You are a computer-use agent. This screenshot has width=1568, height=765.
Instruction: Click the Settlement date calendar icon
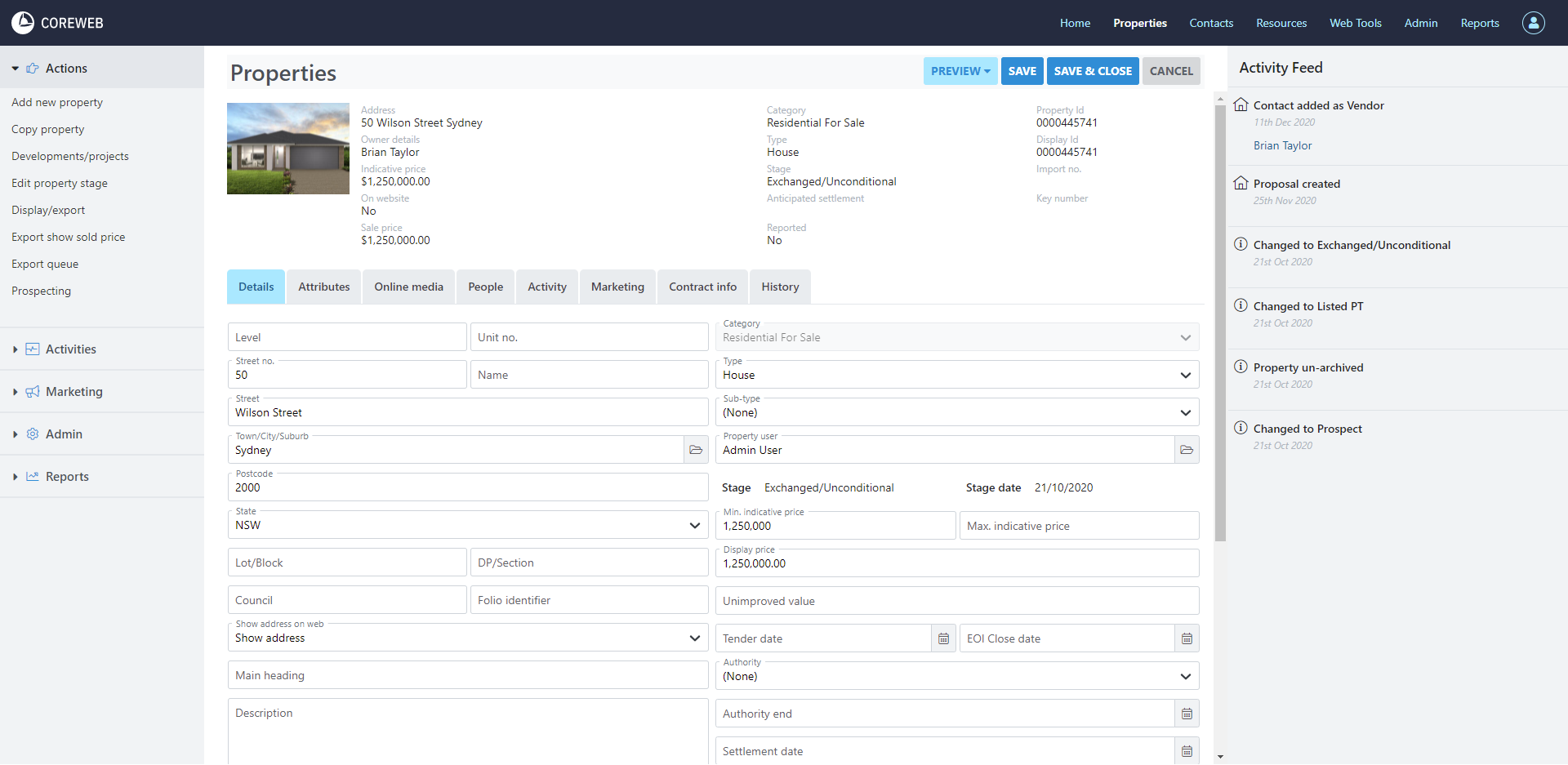(x=1187, y=751)
